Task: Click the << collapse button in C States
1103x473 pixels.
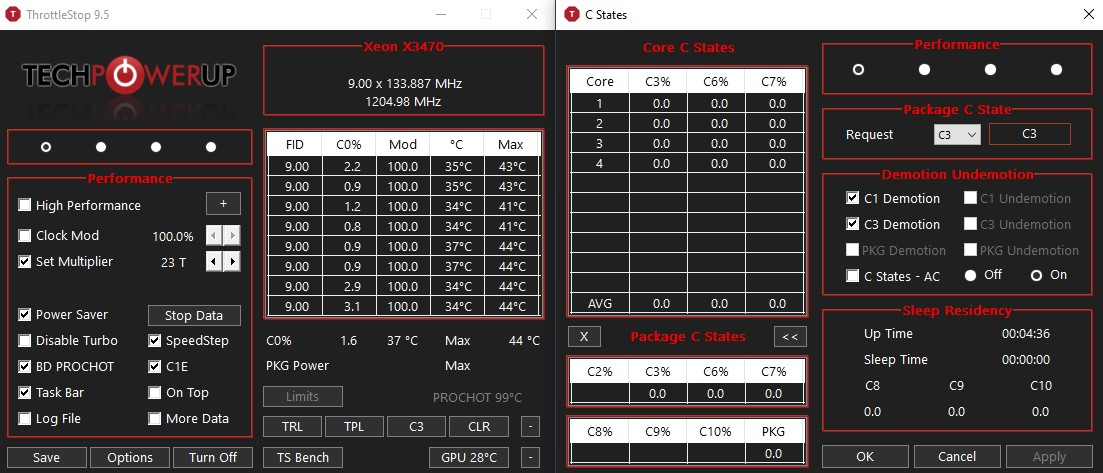Action: pyautogui.click(x=790, y=336)
